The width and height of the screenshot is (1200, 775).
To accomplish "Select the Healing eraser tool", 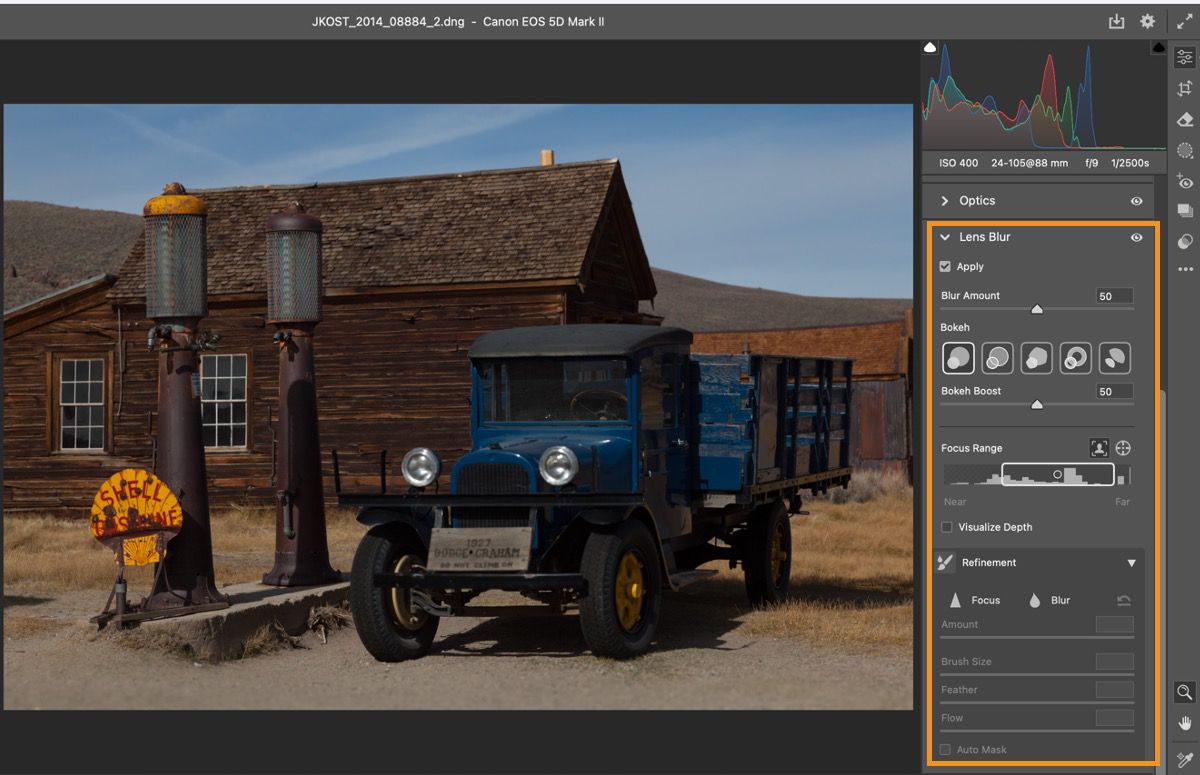I will click(x=1185, y=120).
